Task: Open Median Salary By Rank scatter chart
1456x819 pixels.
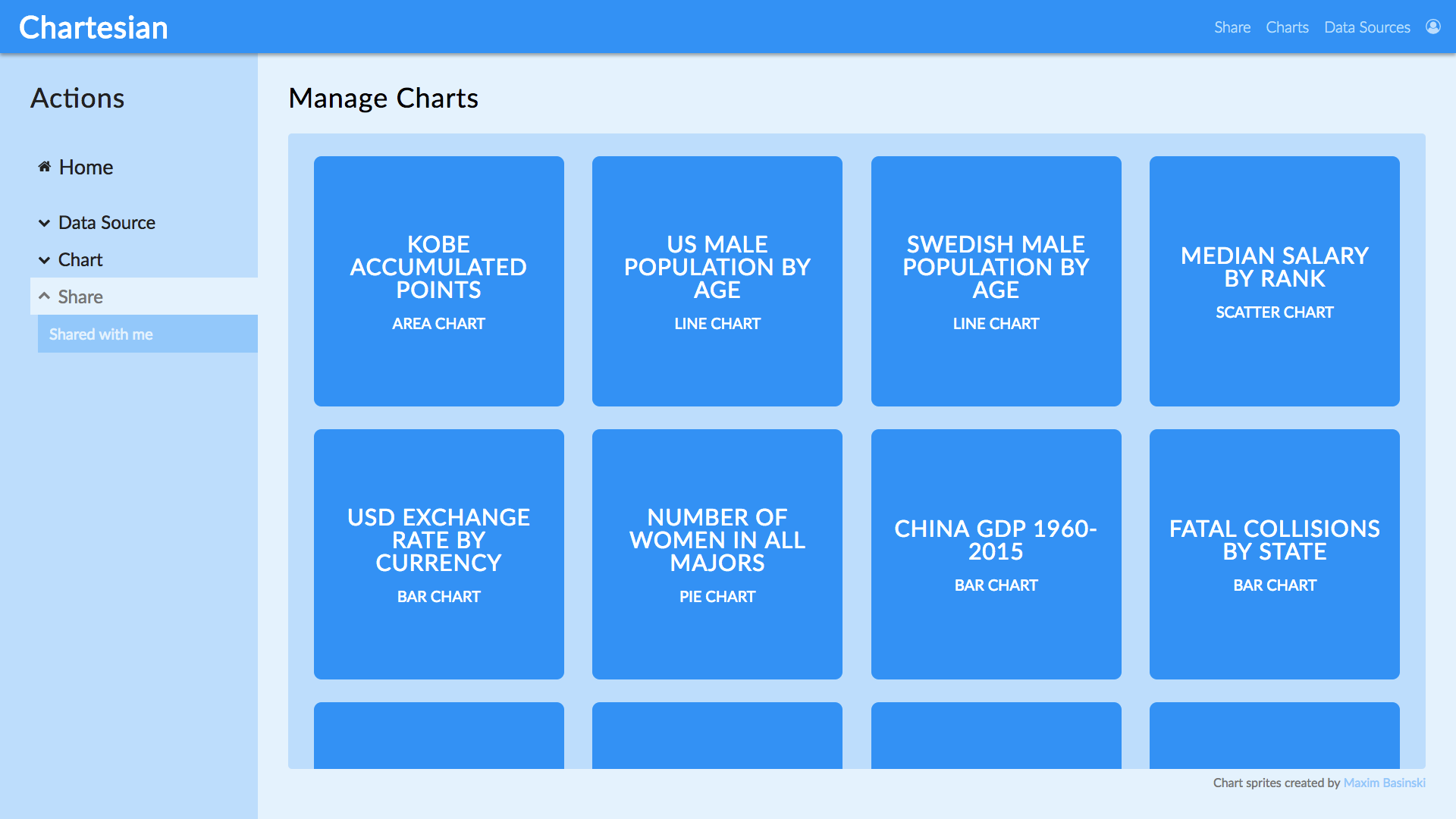Action: click(1274, 281)
